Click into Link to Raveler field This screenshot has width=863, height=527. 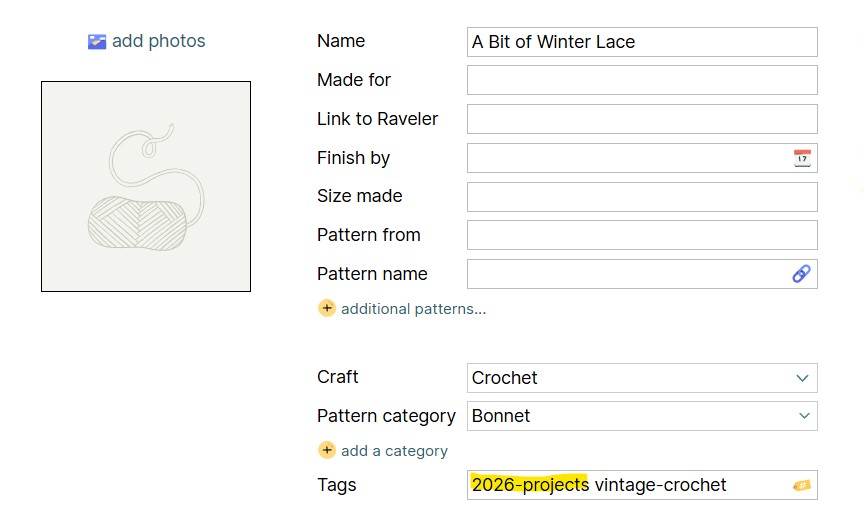[x=641, y=119]
